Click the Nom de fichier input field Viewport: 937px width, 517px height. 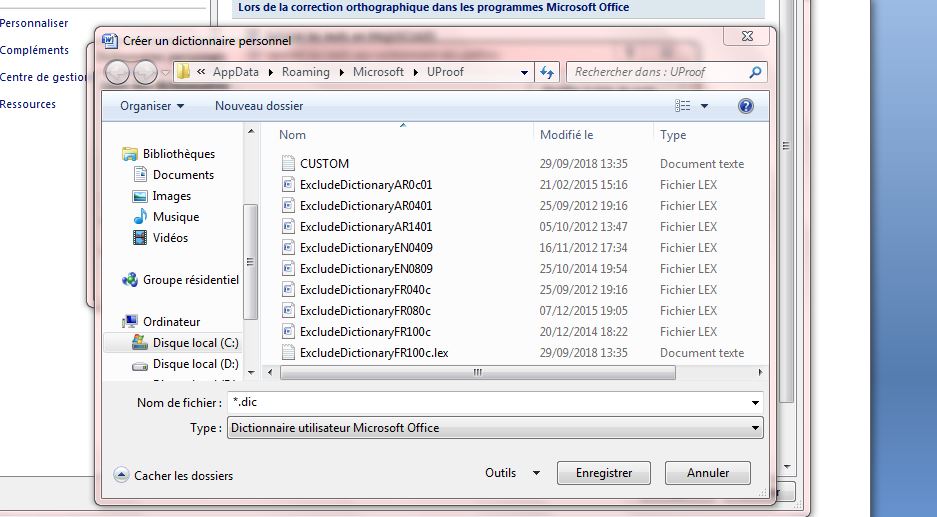pyautogui.click(x=488, y=403)
